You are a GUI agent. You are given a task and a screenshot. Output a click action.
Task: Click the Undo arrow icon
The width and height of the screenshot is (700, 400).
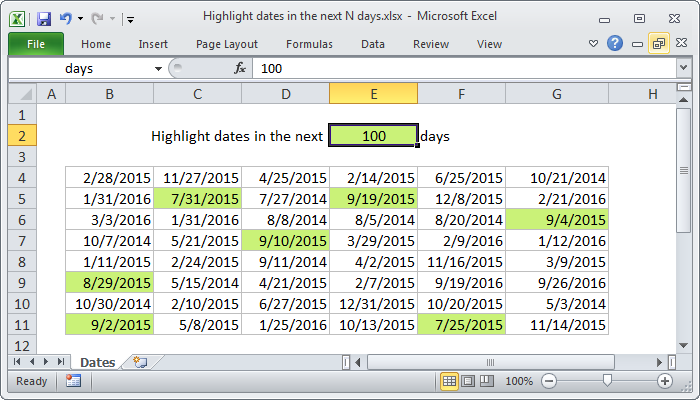click(x=66, y=18)
